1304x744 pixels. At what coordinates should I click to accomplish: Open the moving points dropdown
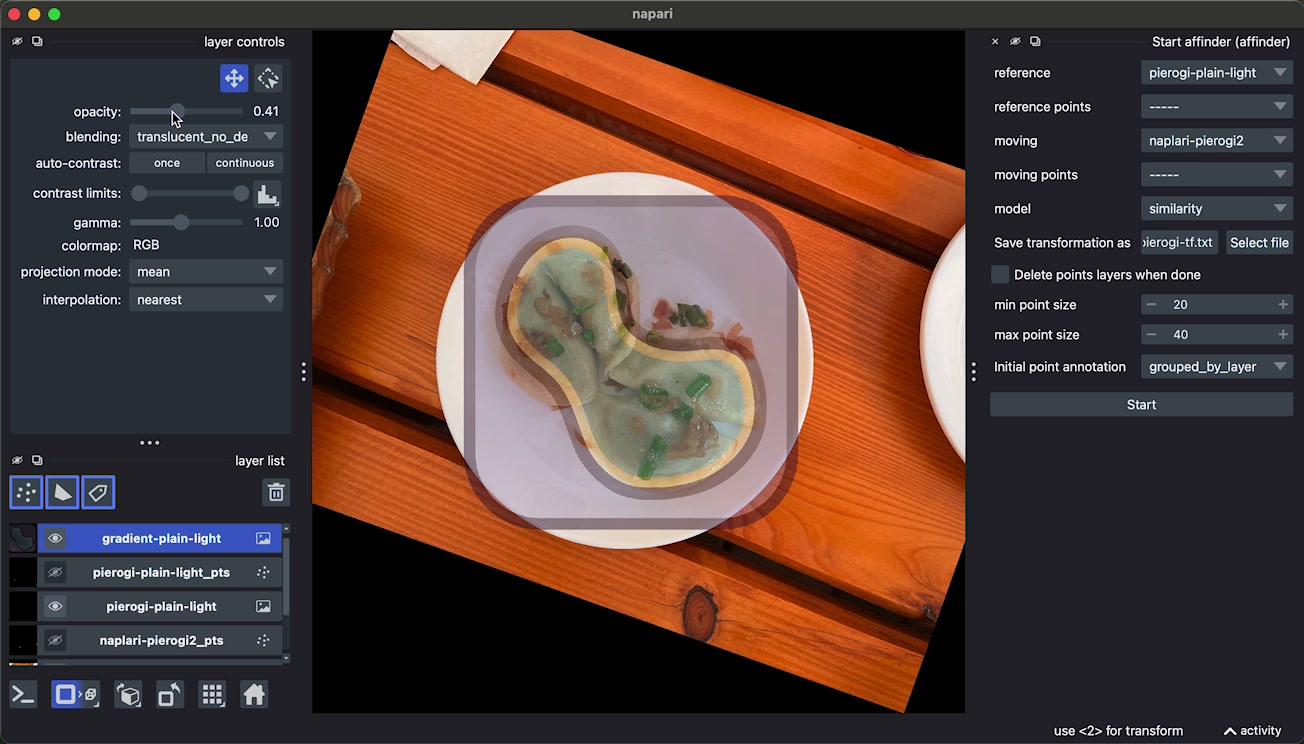coord(1217,175)
